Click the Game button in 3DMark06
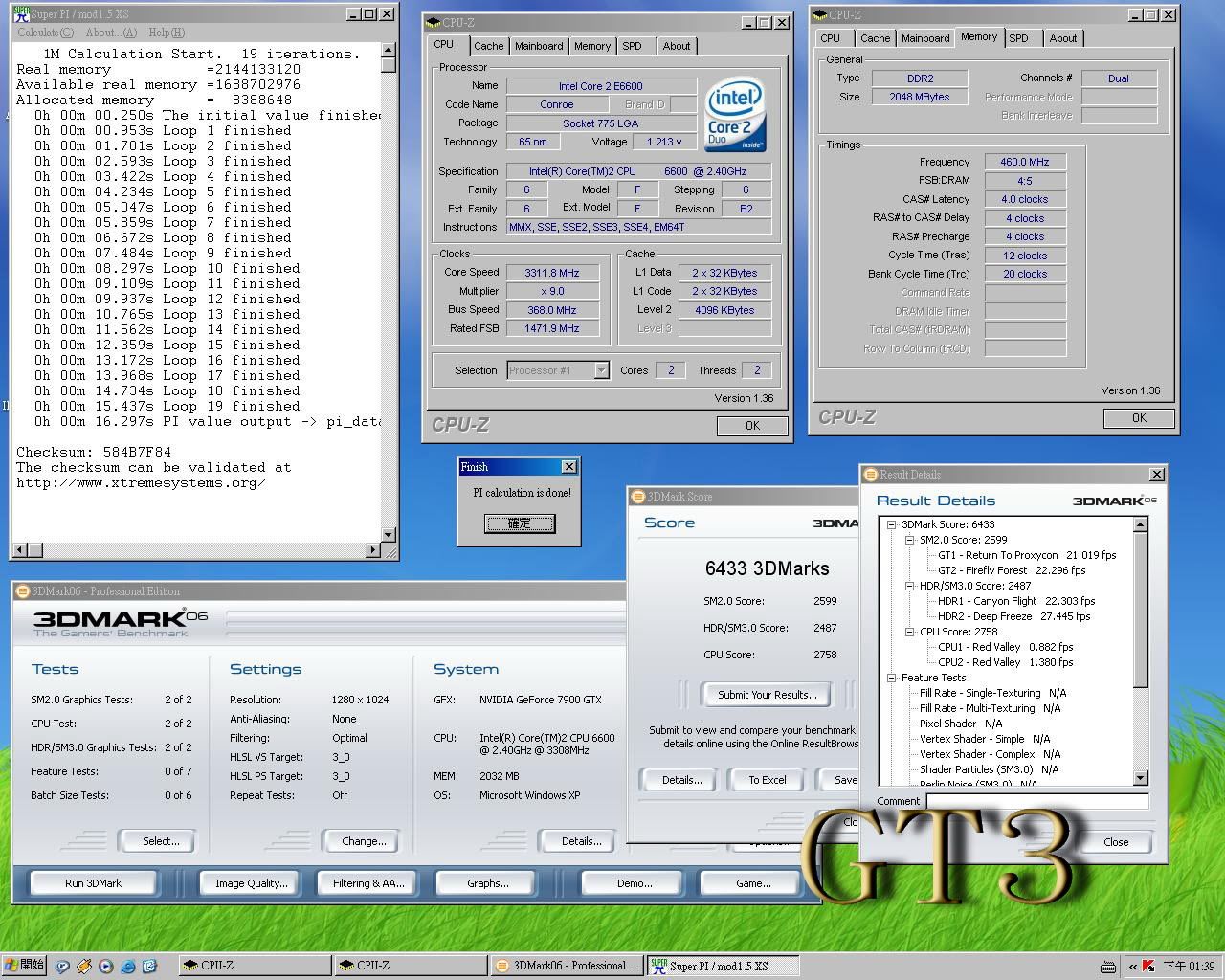This screenshot has height=980, width=1225. click(x=753, y=883)
